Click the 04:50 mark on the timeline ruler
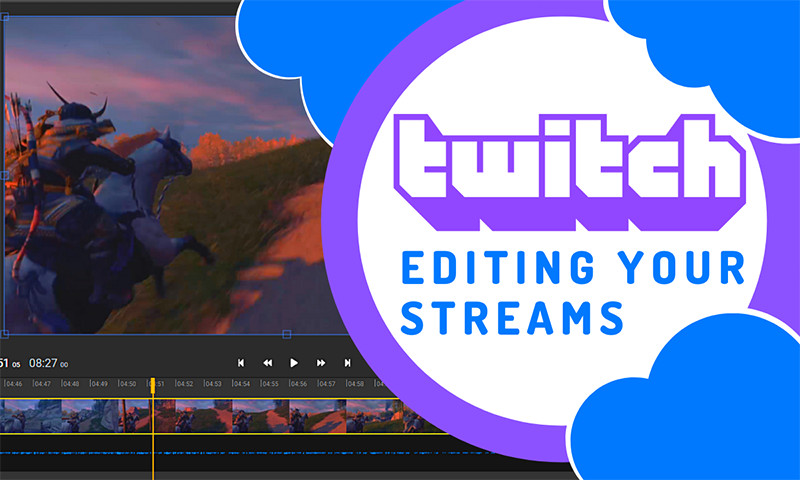 click(128, 384)
